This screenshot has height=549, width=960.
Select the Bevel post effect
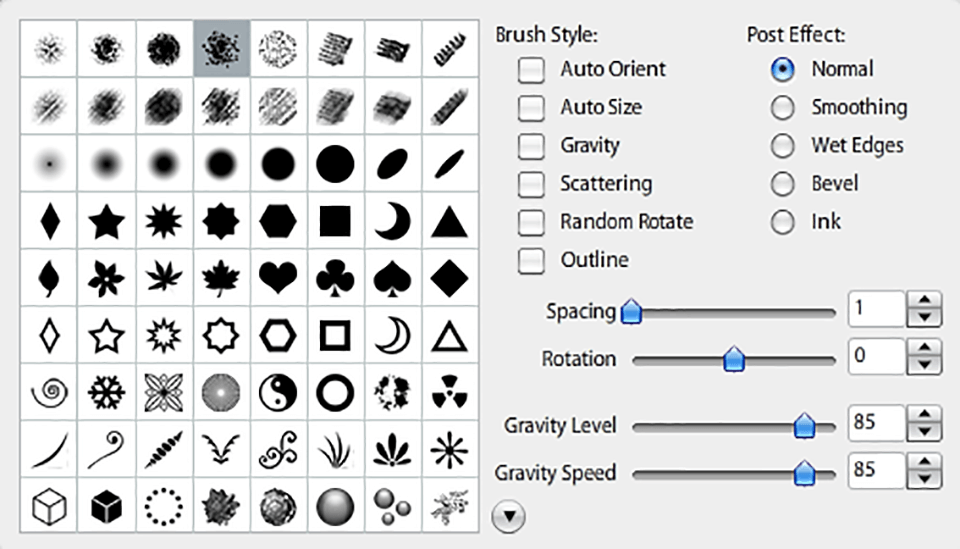[782, 184]
